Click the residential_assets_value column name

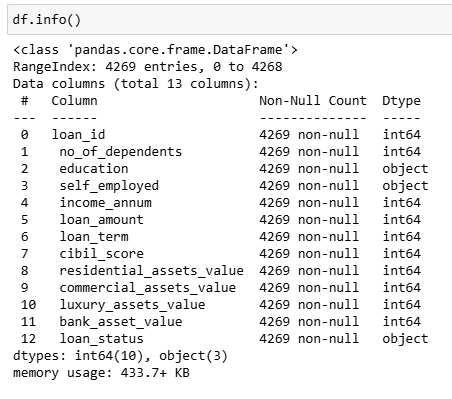151,271
